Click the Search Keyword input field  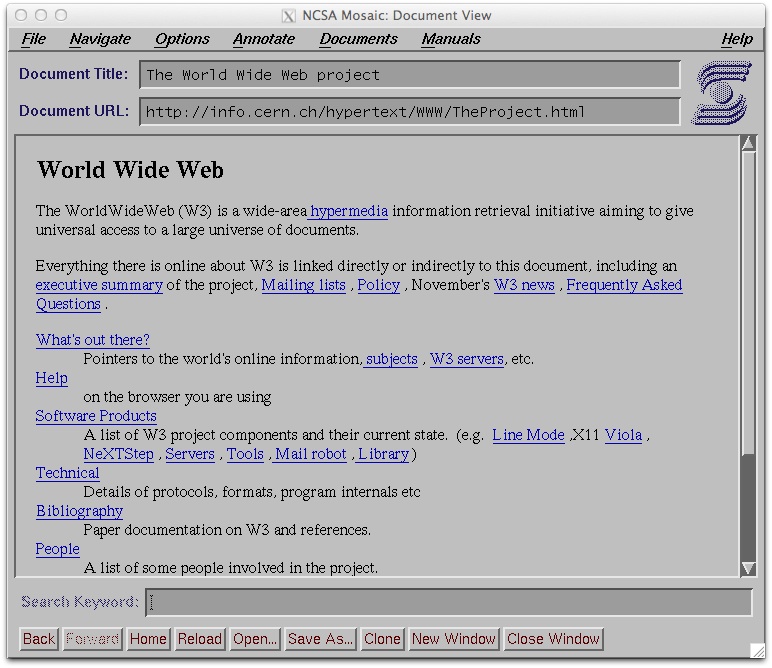pos(449,602)
